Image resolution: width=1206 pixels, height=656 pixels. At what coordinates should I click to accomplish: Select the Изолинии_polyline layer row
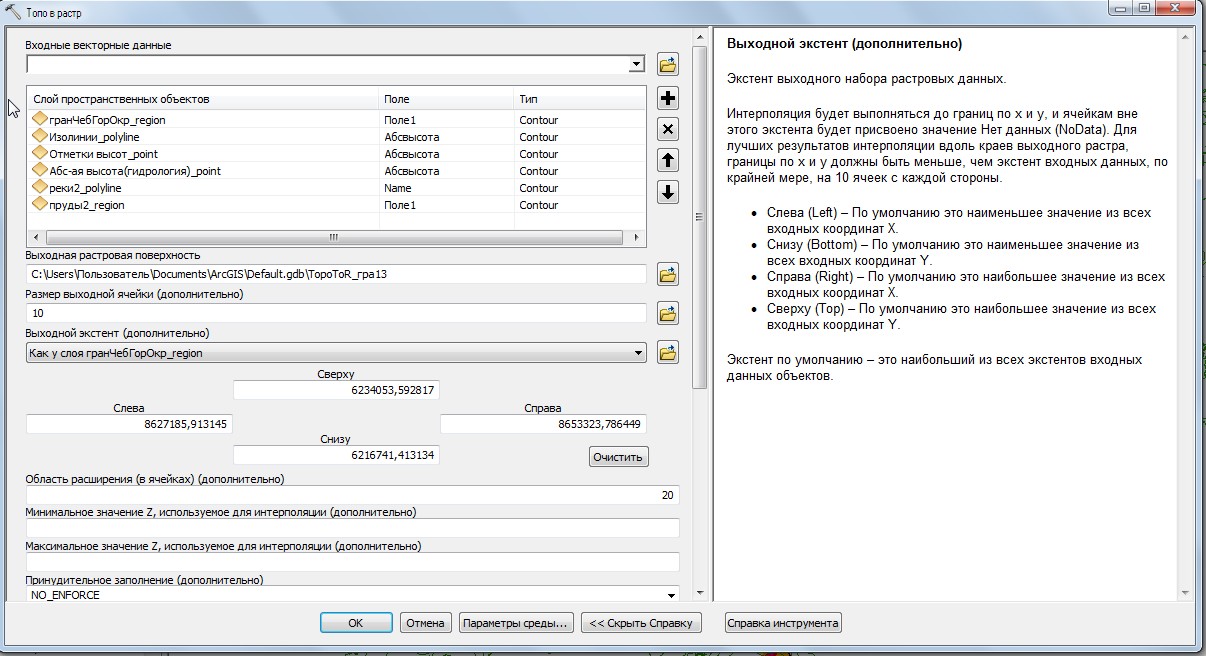tap(95, 137)
